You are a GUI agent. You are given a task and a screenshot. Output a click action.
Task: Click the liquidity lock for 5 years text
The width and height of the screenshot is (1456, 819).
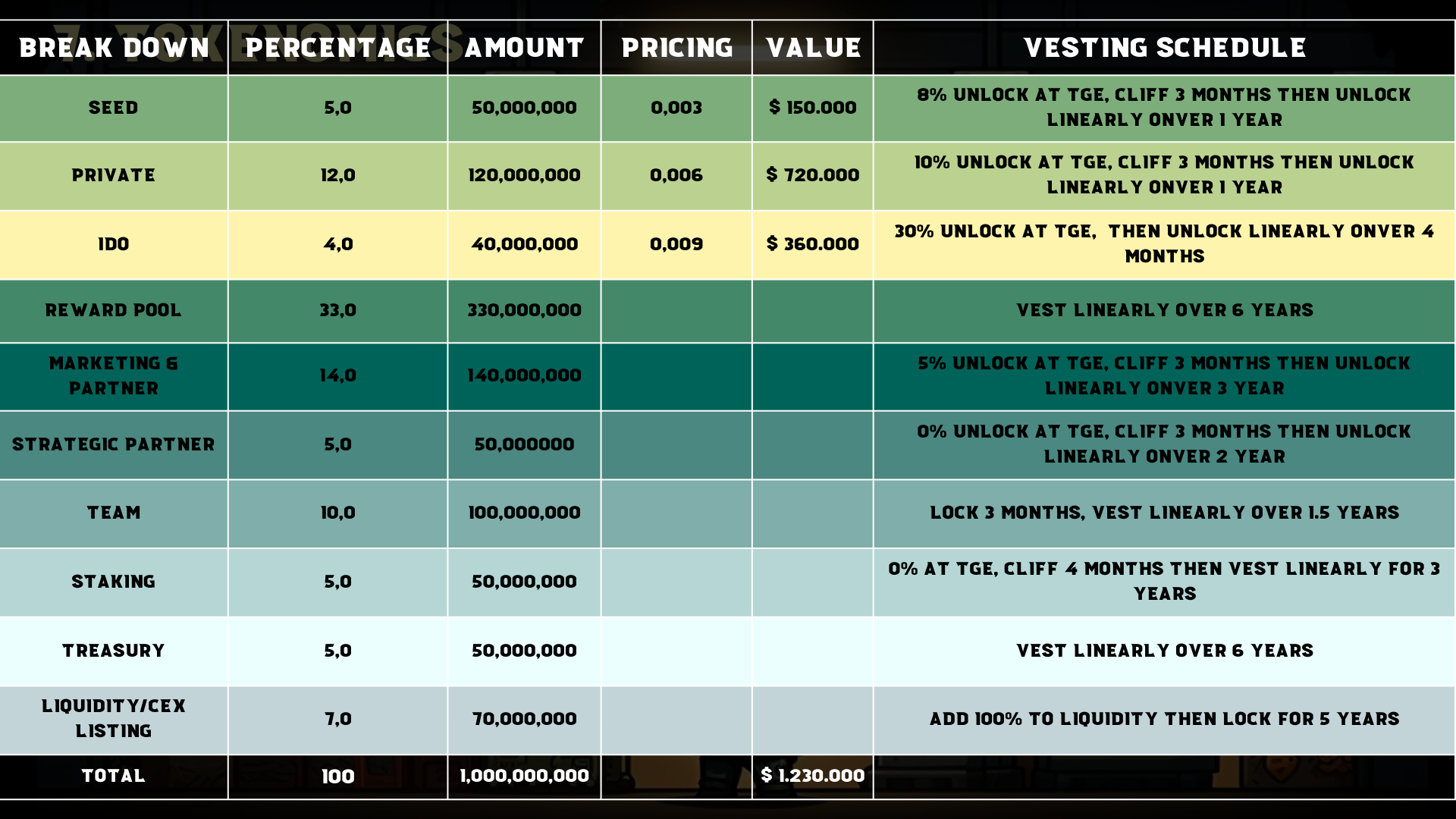1164,719
